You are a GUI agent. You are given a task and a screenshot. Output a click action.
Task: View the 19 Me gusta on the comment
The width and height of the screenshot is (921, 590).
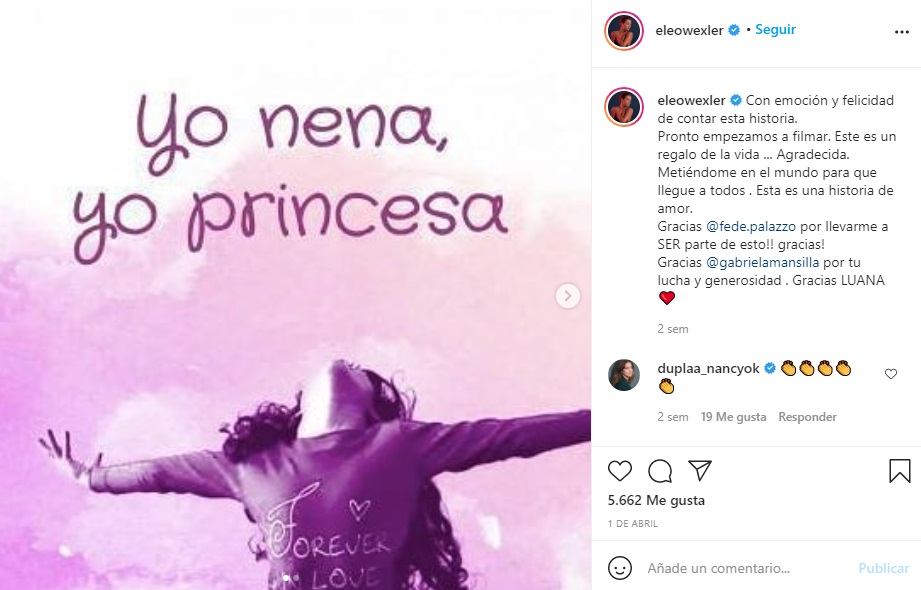coord(734,417)
